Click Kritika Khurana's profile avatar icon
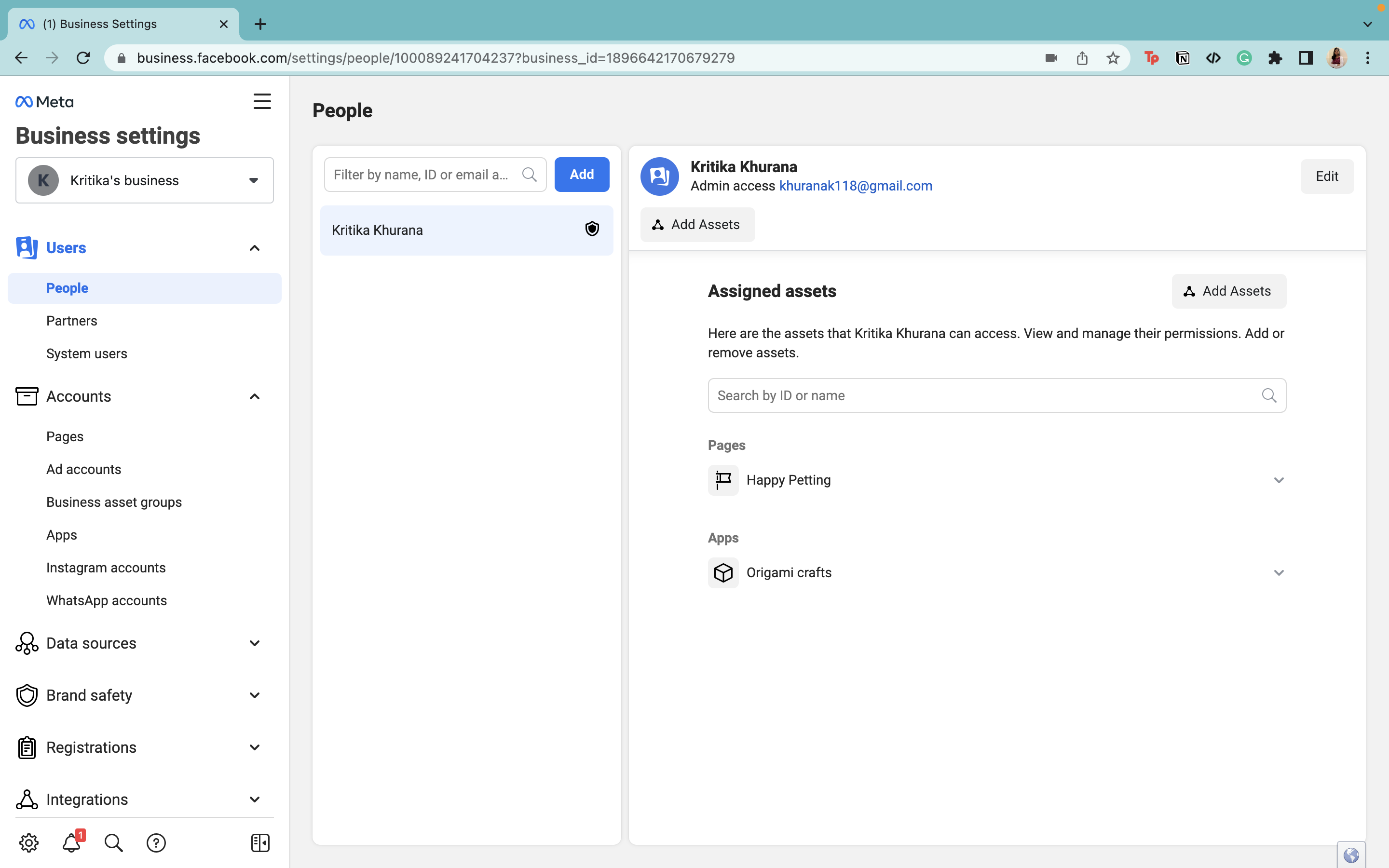Image resolution: width=1389 pixels, height=868 pixels. point(660,176)
